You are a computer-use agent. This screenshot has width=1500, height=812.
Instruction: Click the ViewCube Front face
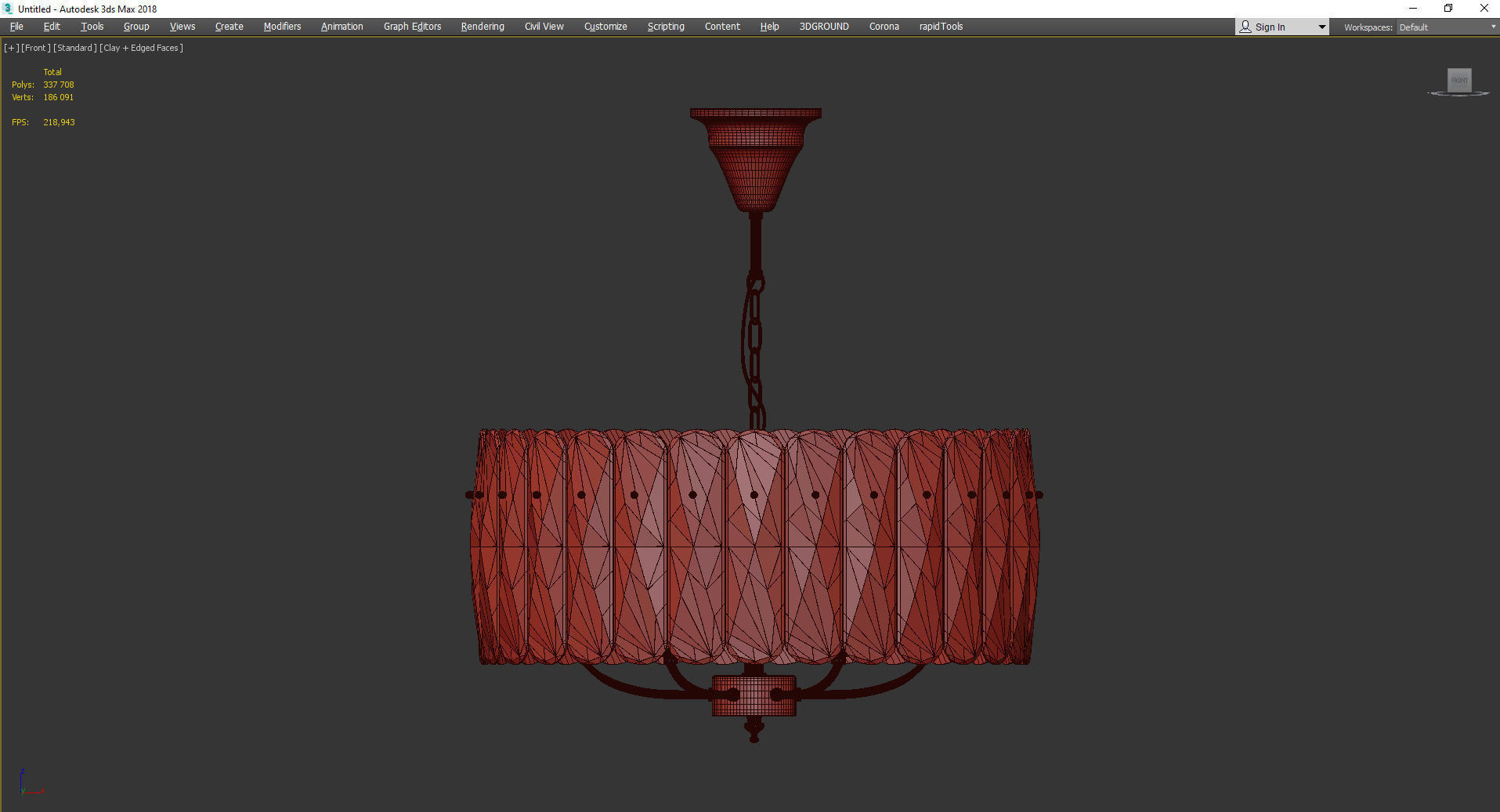tap(1458, 80)
